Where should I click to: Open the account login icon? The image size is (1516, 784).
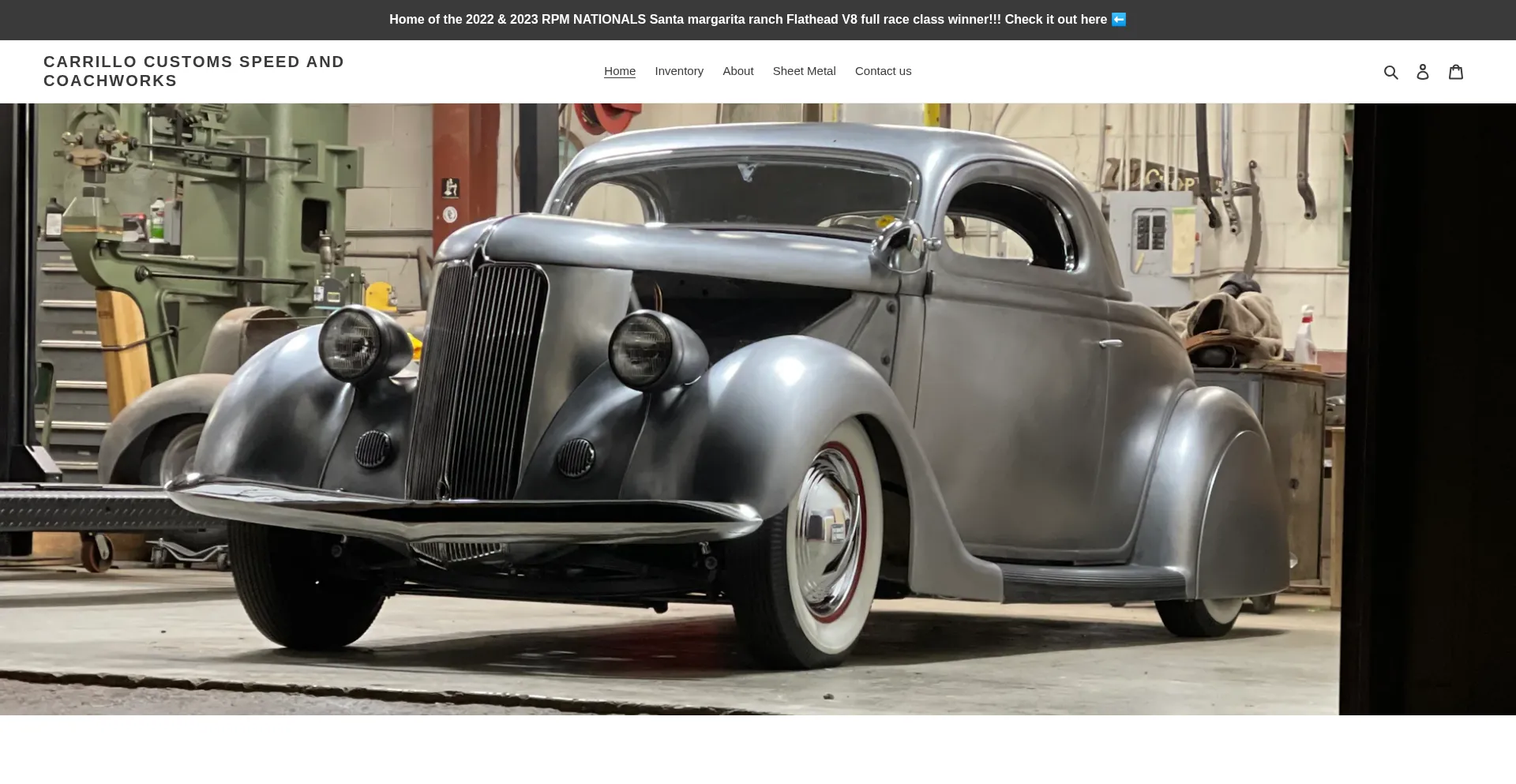1423,72
